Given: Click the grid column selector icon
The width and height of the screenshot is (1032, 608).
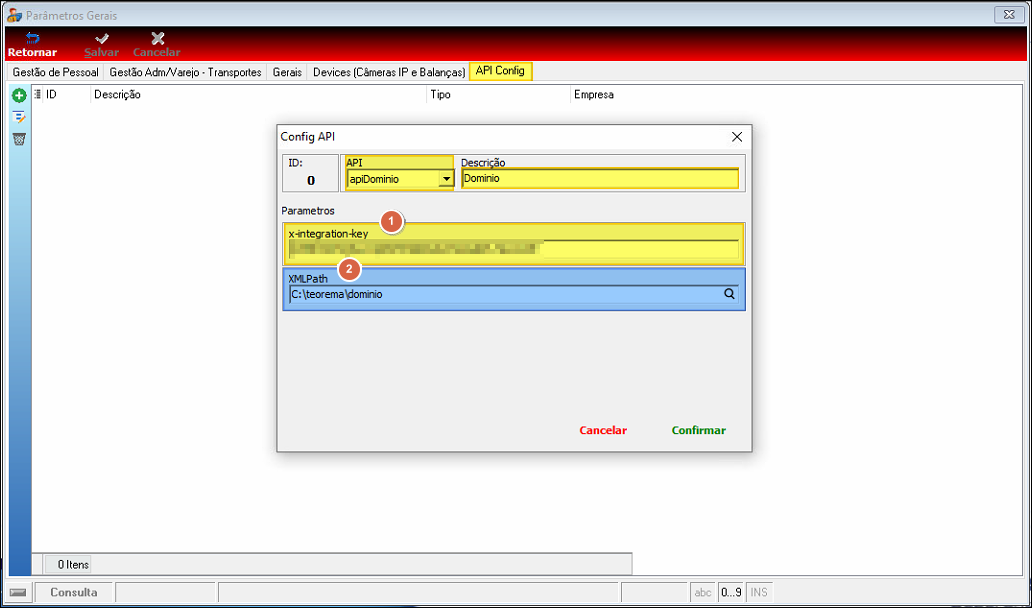Looking at the screenshot, I should tap(38, 94).
